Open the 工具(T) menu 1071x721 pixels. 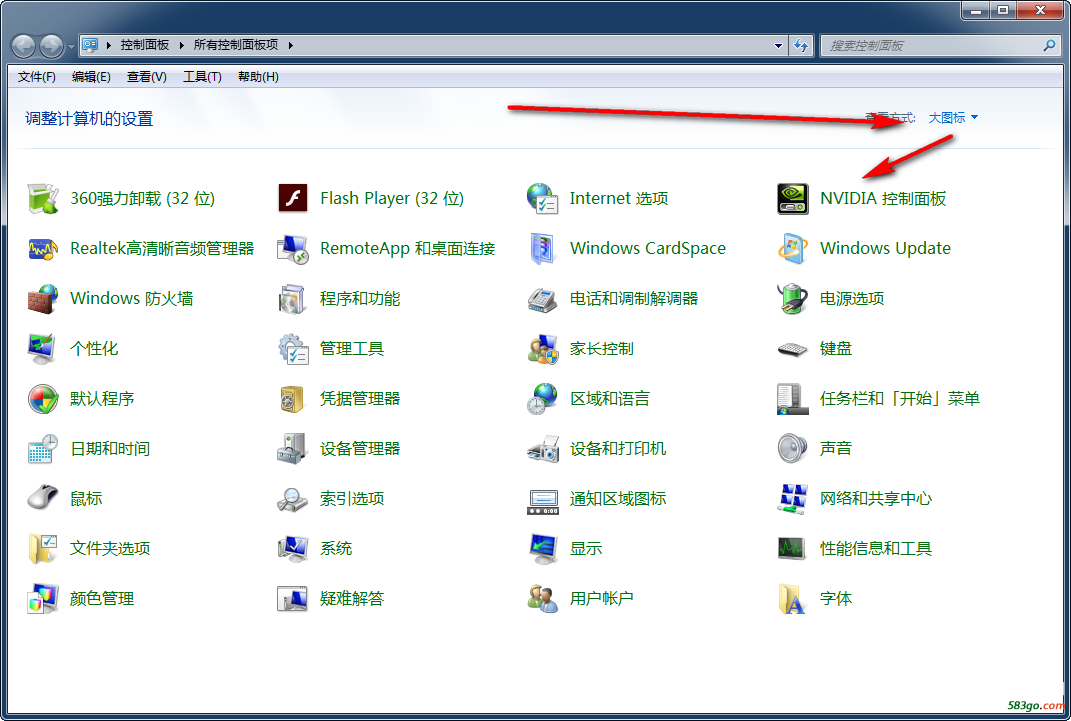pyautogui.click(x=202, y=77)
